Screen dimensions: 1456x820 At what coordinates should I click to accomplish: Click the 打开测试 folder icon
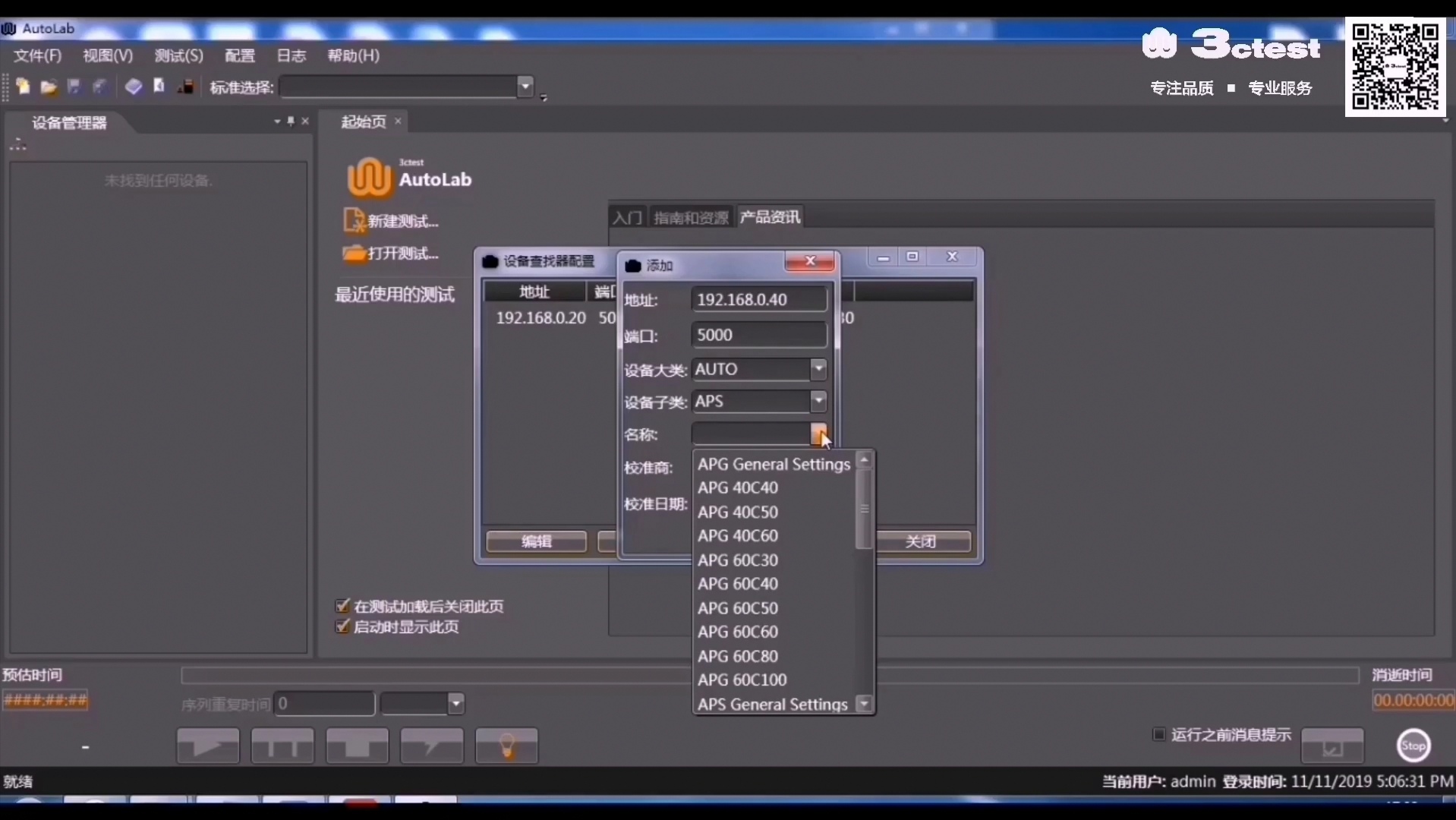[355, 253]
